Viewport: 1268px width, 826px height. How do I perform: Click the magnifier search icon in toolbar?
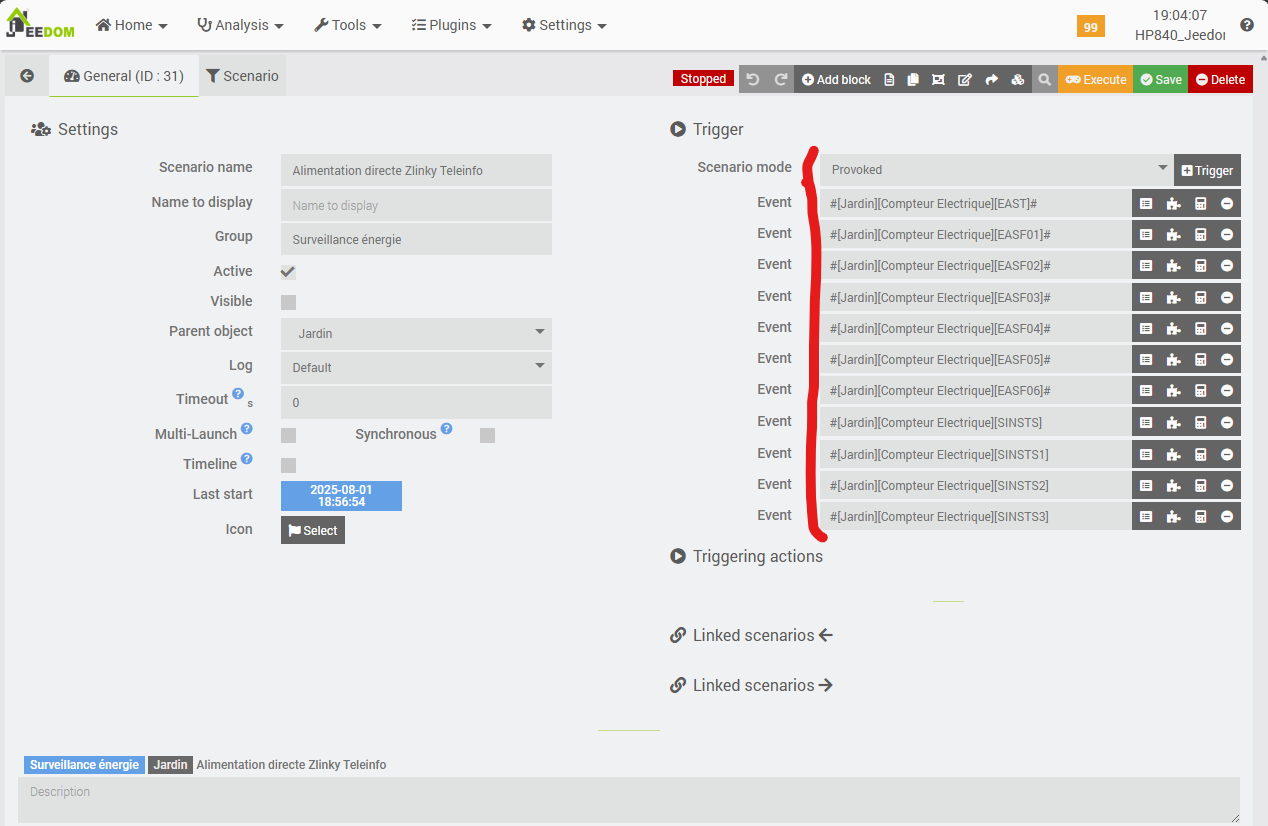click(x=1044, y=80)
